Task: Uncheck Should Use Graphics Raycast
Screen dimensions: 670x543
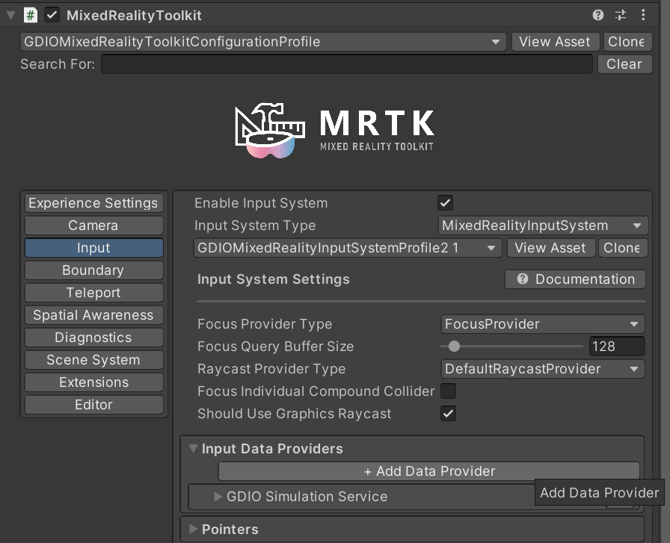Action: pos(448,413)
